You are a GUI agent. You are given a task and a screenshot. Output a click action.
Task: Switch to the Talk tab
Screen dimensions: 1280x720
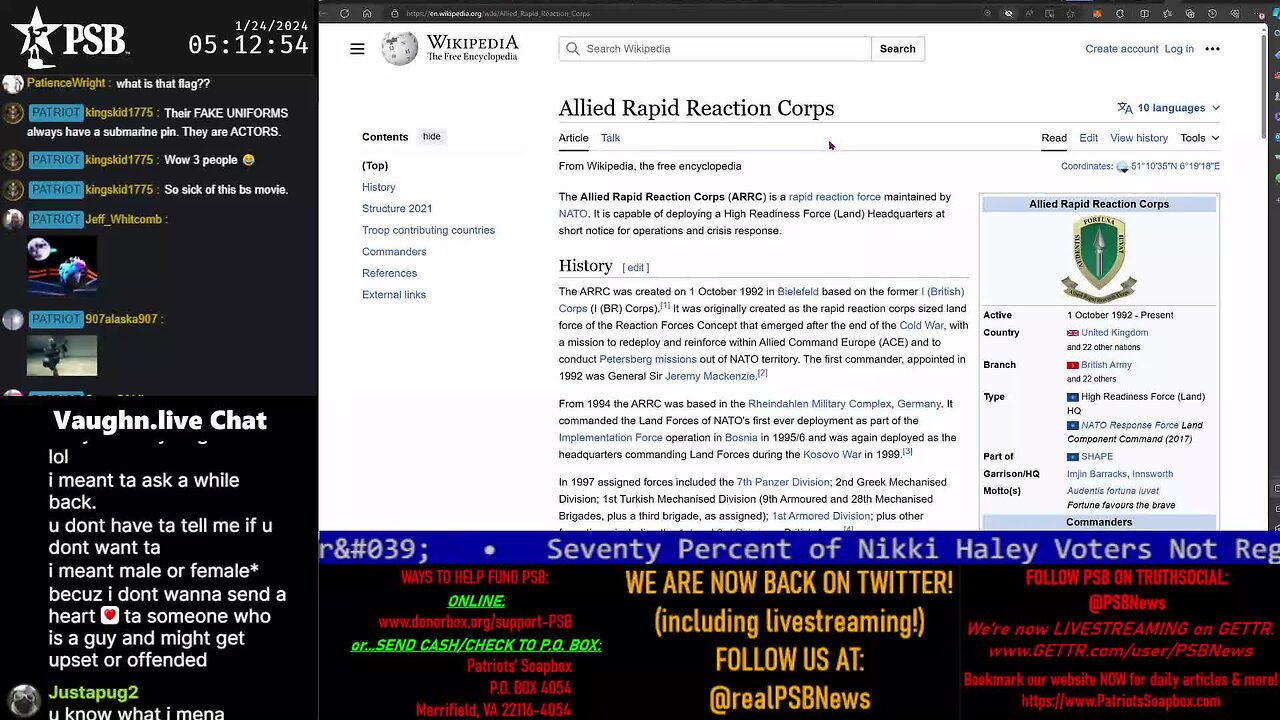[x=610, y=138]
